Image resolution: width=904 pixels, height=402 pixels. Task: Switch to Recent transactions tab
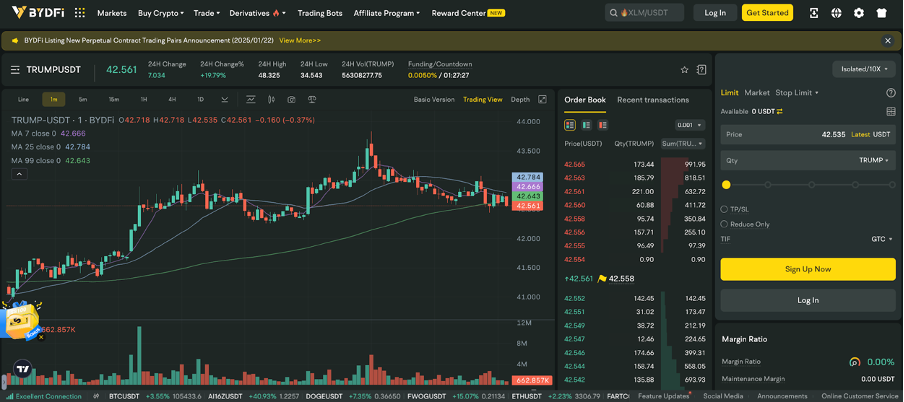[x=653, y=100]
